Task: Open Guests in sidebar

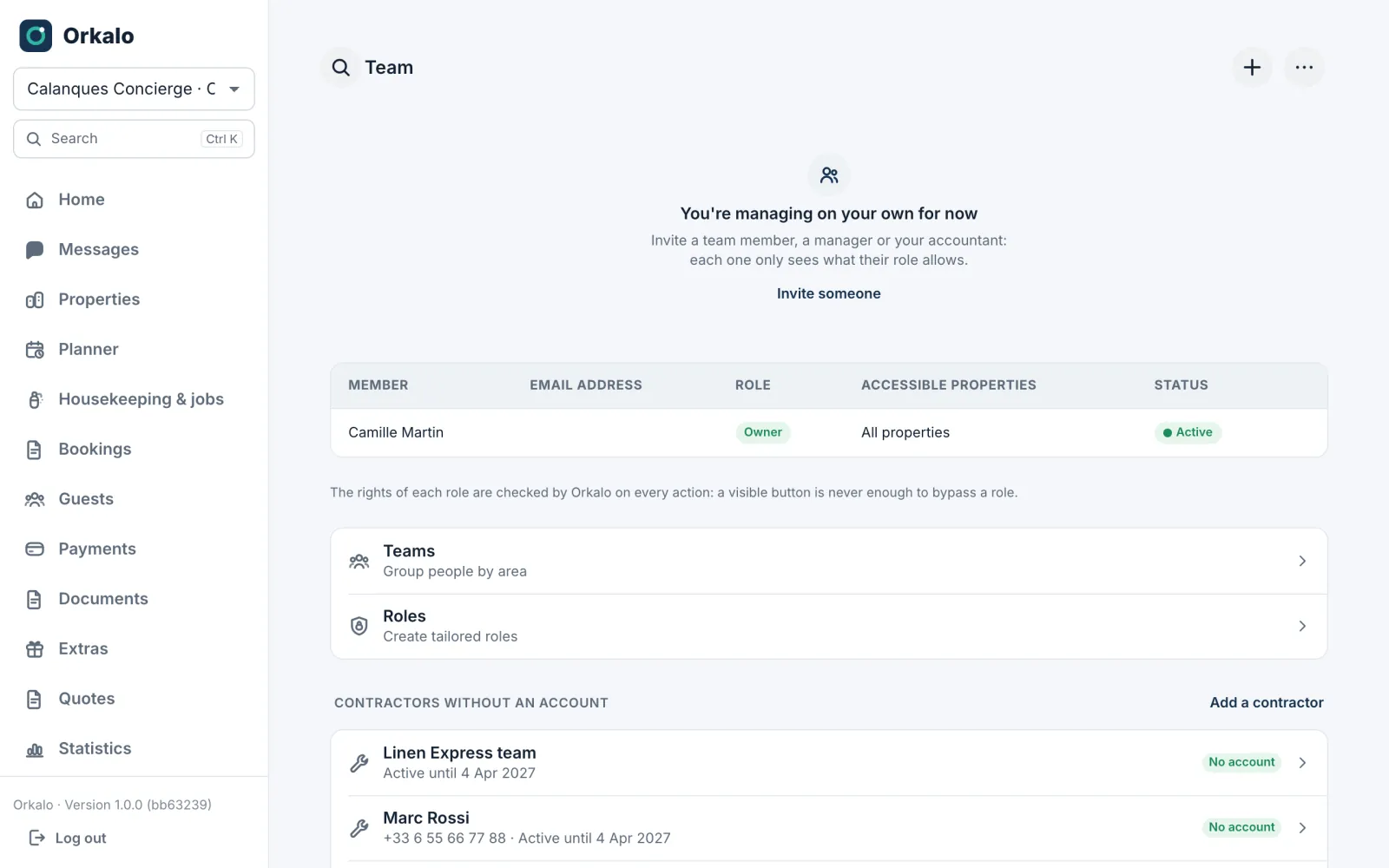Action: (134, 499)
